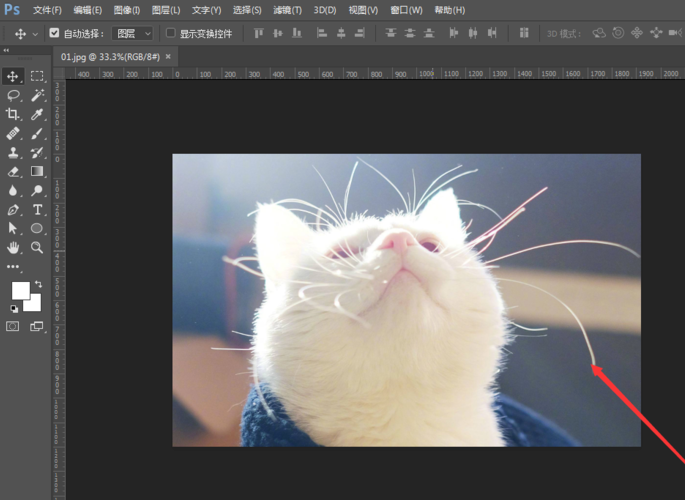Viewport: 685px width, 500px height.
Task: Open the Move tool preset picker arrow
Action: (x=35, y=34)
